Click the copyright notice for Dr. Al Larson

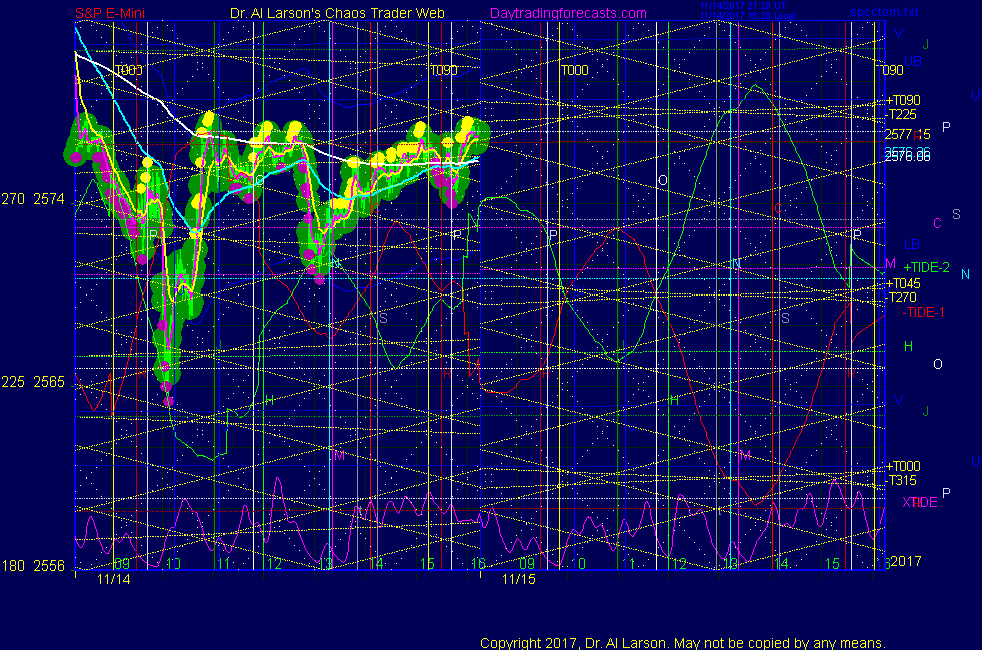coord(683,642)
